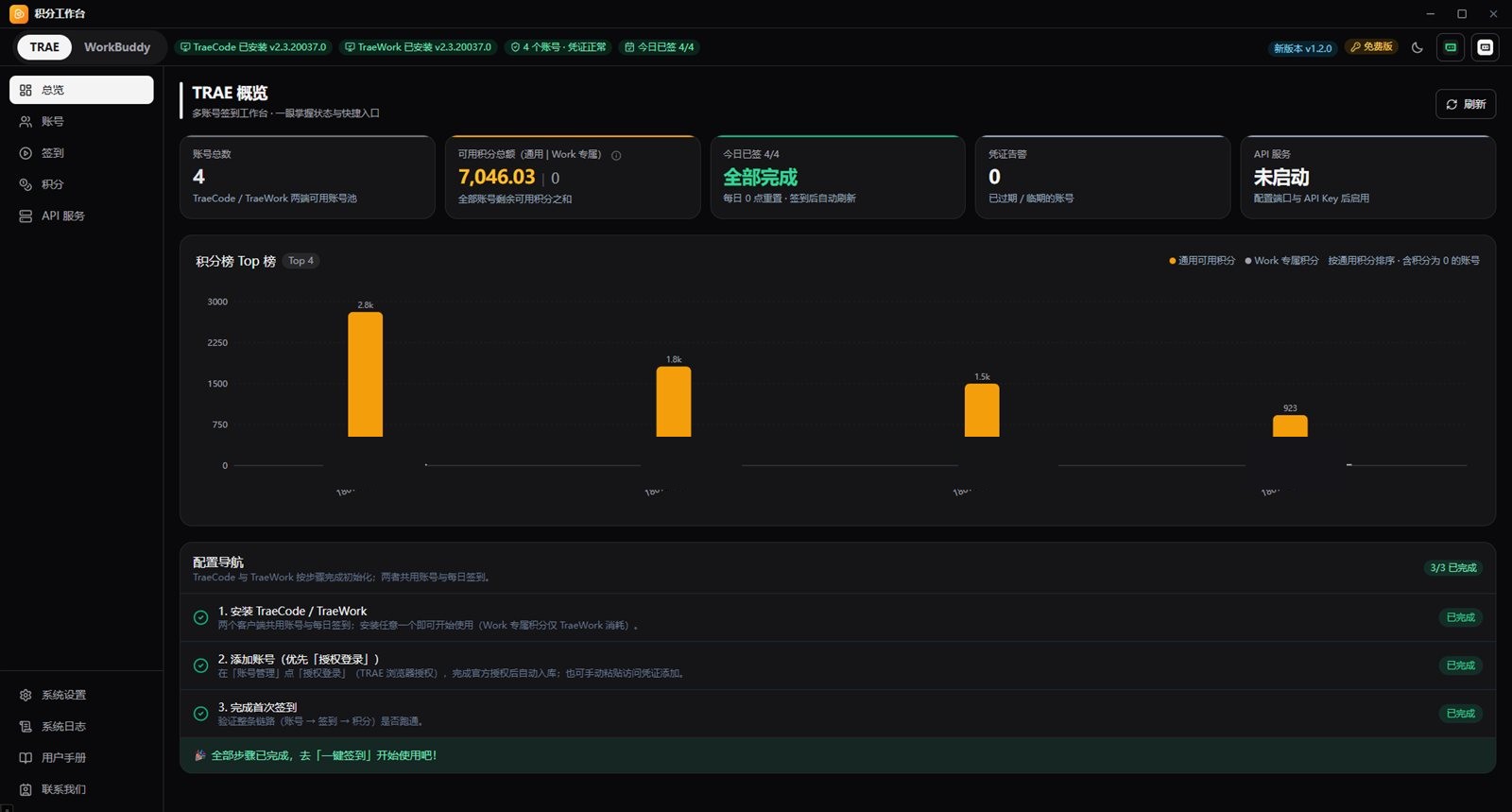This screenshot has width=1512, height=812.
Task: Open 系统设置 system settings
Action: [81, 695]
